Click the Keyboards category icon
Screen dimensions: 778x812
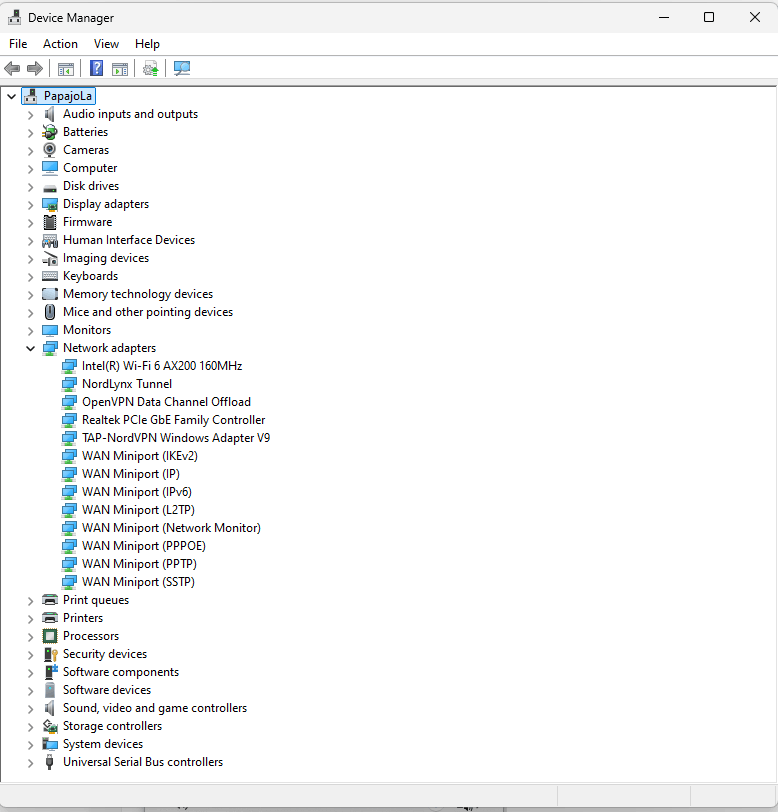[x=50, y=276]
